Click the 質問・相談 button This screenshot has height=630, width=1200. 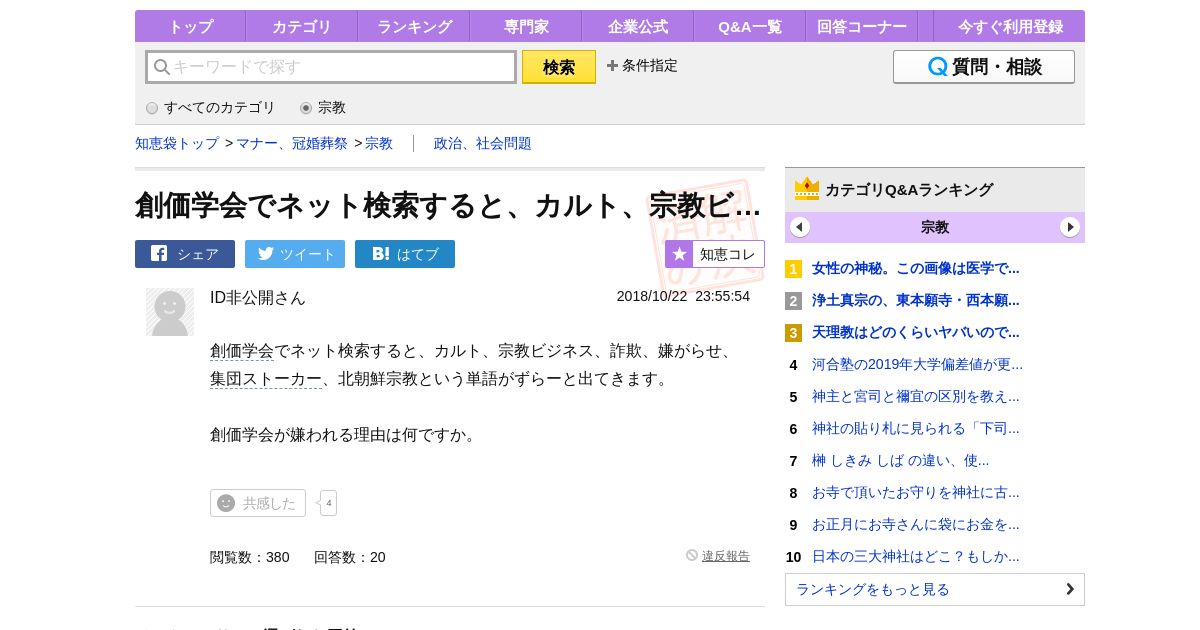pos(984,67)
